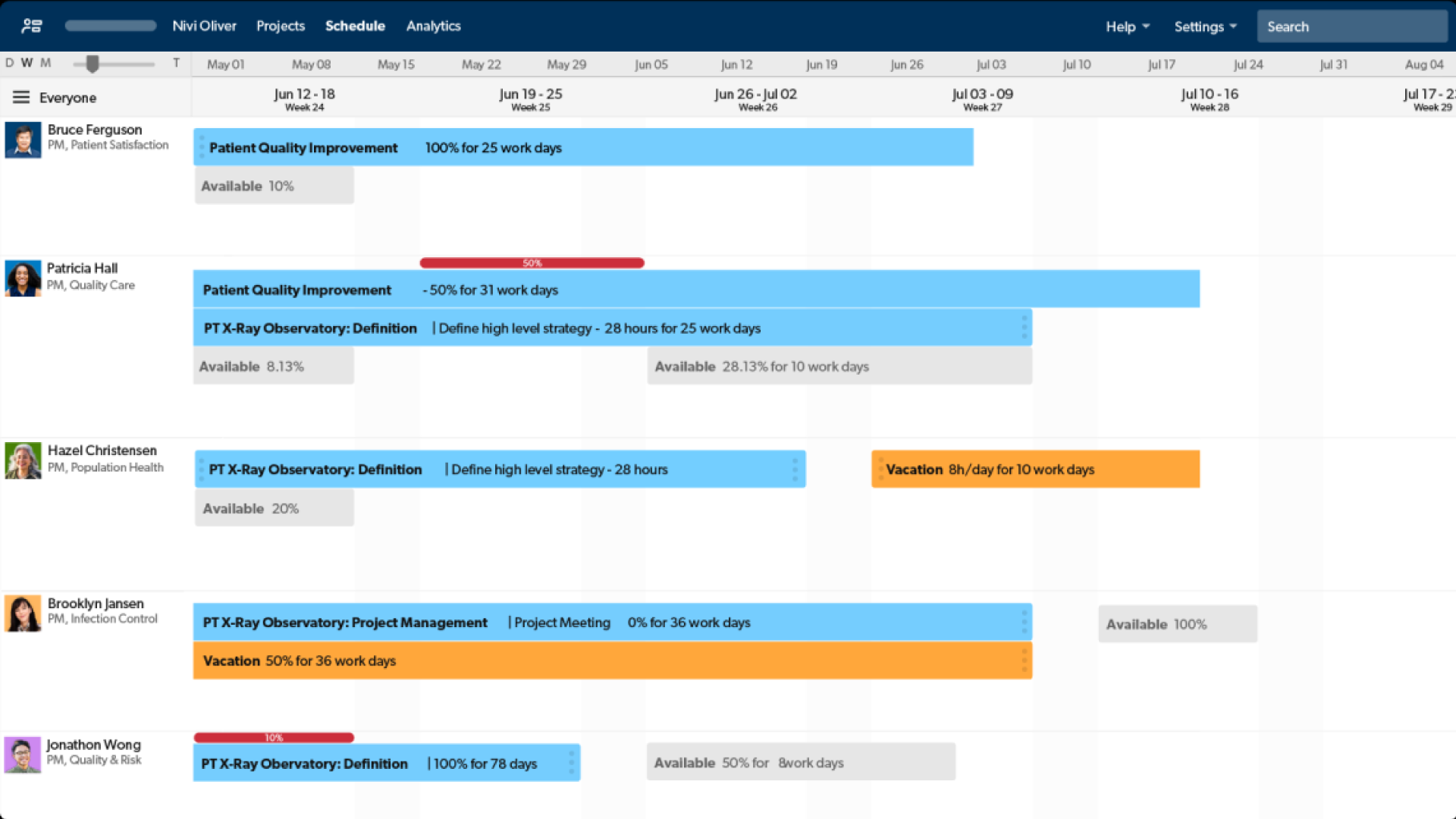Open the Everyone filter selector
The width and height of the screenshot is (1456, 819).
coord(67,98)
